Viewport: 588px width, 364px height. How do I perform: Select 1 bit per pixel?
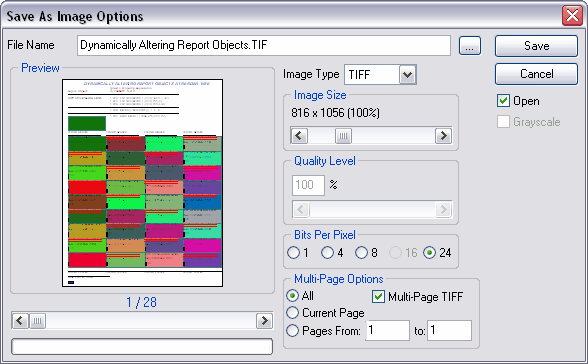(x=293, y=253)
